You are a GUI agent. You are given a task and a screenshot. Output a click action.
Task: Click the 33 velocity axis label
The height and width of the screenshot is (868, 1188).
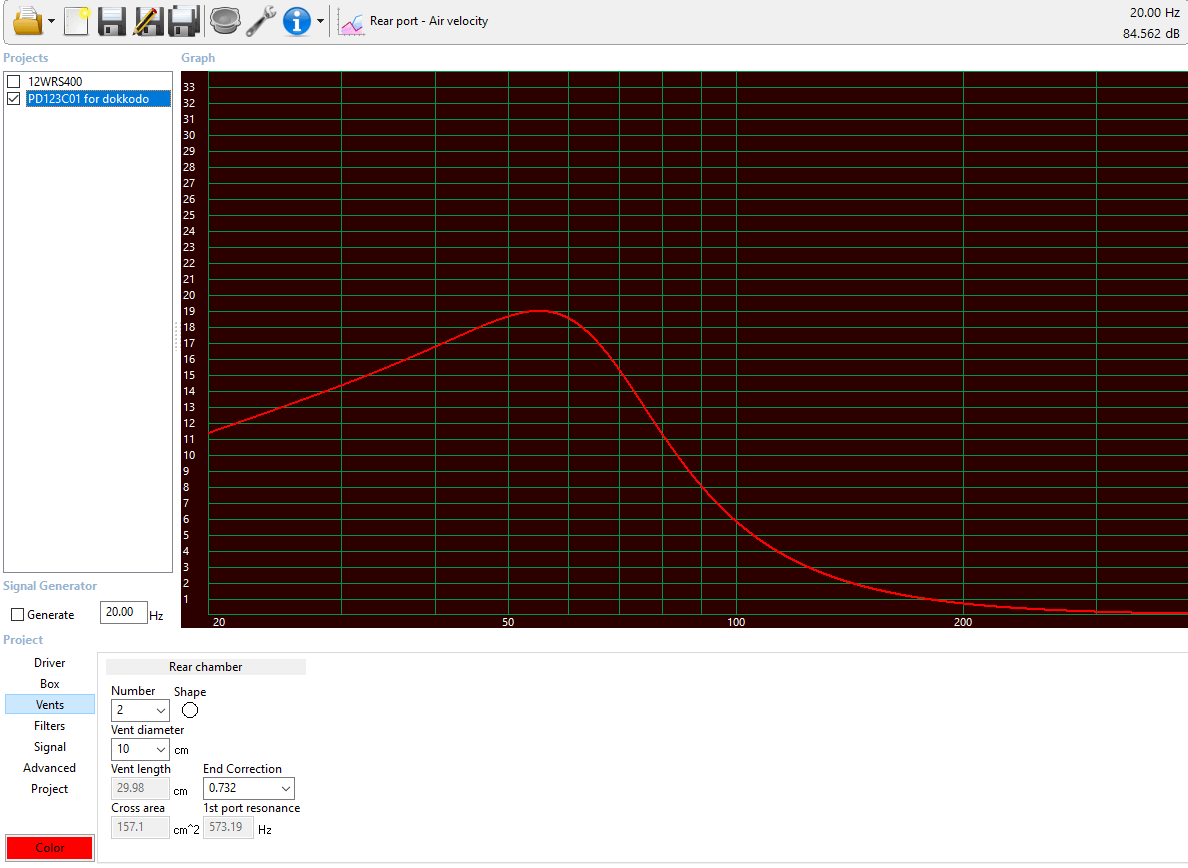[x=189, y=87]
